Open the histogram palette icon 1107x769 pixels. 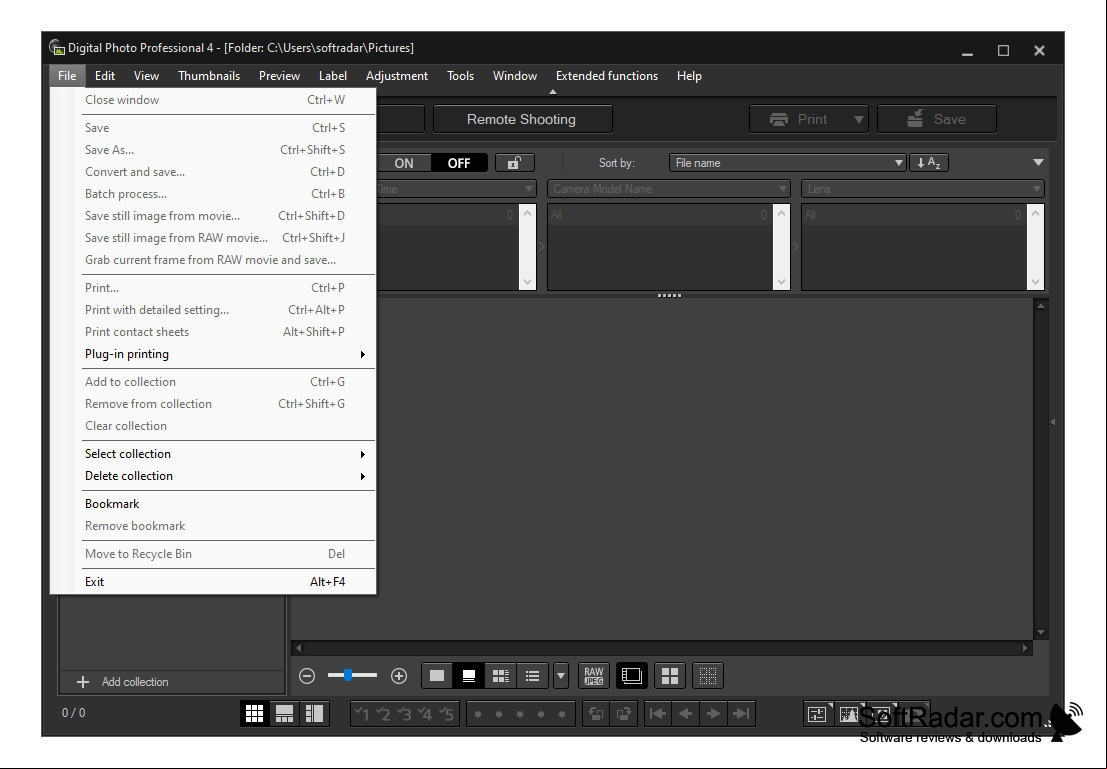(849, 714)
